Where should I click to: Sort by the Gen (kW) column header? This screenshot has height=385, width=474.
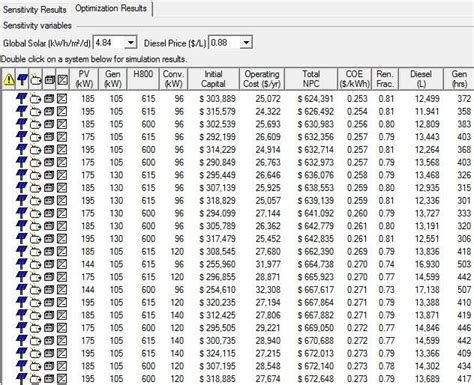pyautogui.click(x=113, y=79)
